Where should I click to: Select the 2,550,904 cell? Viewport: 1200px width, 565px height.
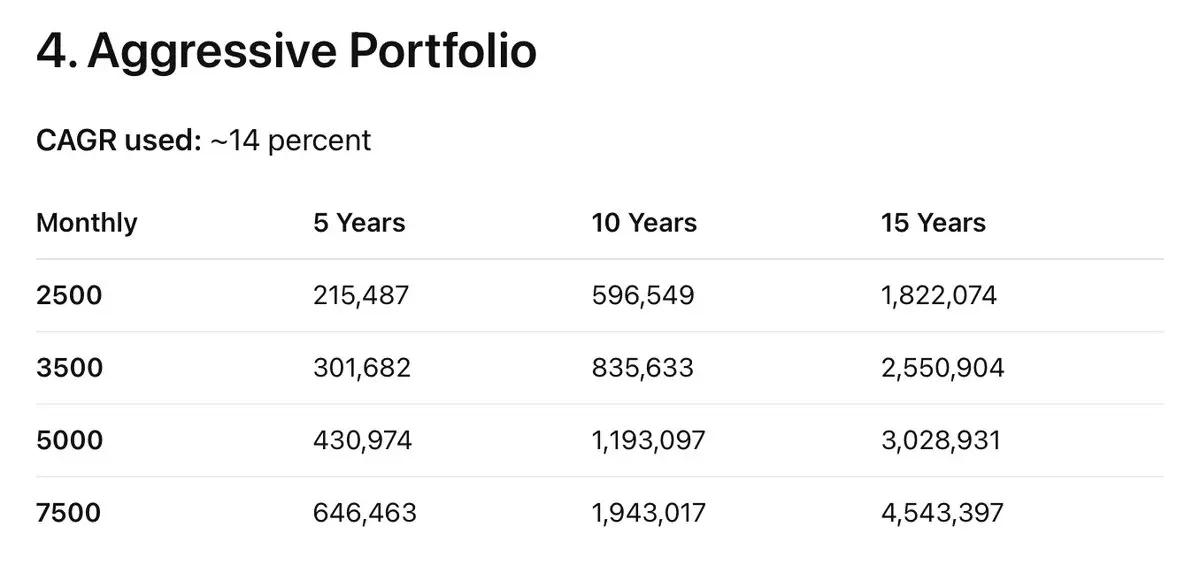(x=943, y=368)
